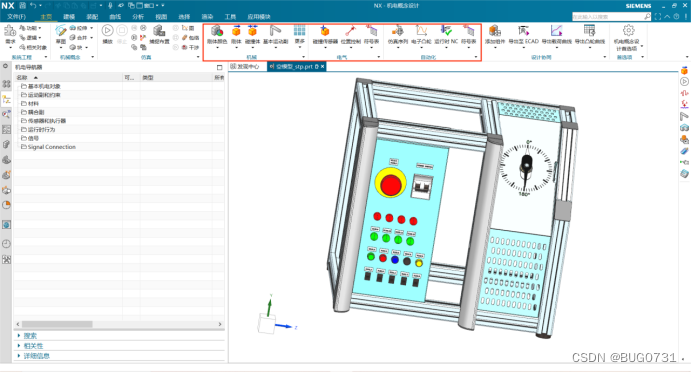Click the command search input field

[608, 17]
